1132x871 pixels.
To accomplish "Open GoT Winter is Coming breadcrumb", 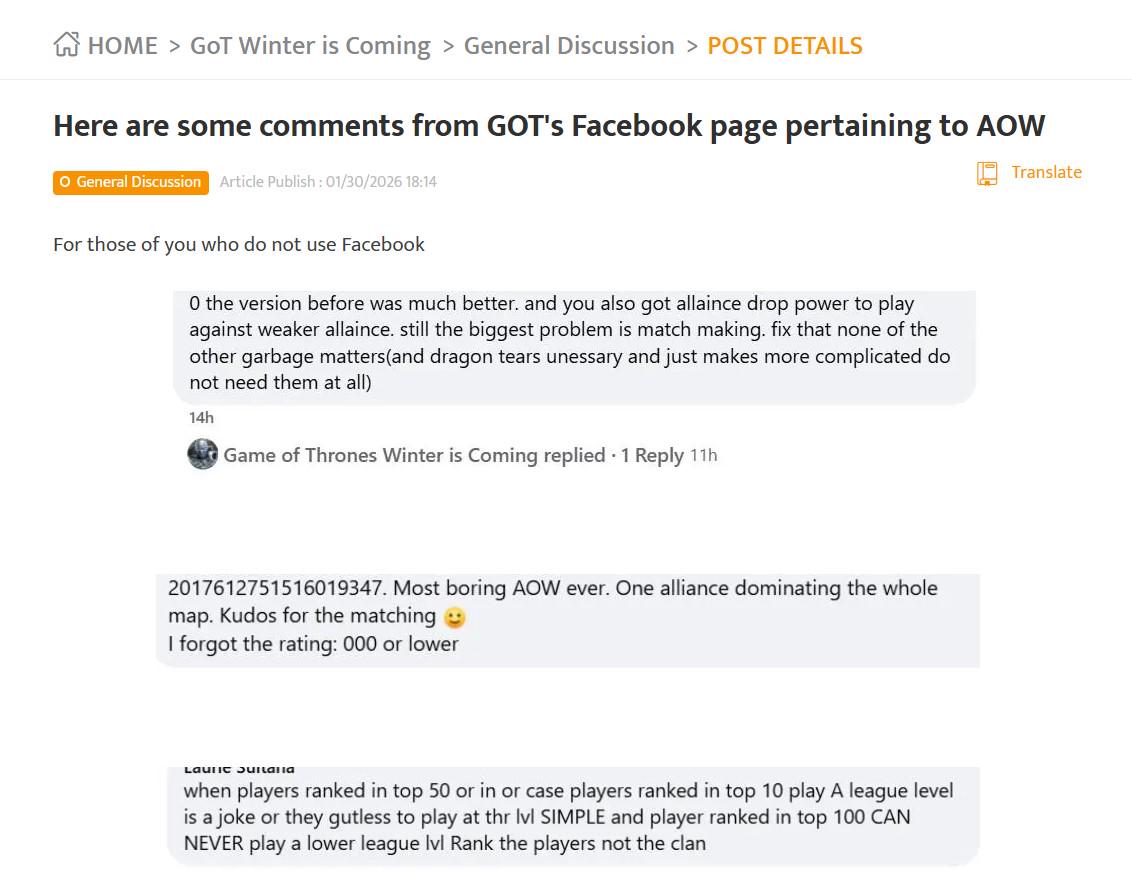I will coord(310,46).
